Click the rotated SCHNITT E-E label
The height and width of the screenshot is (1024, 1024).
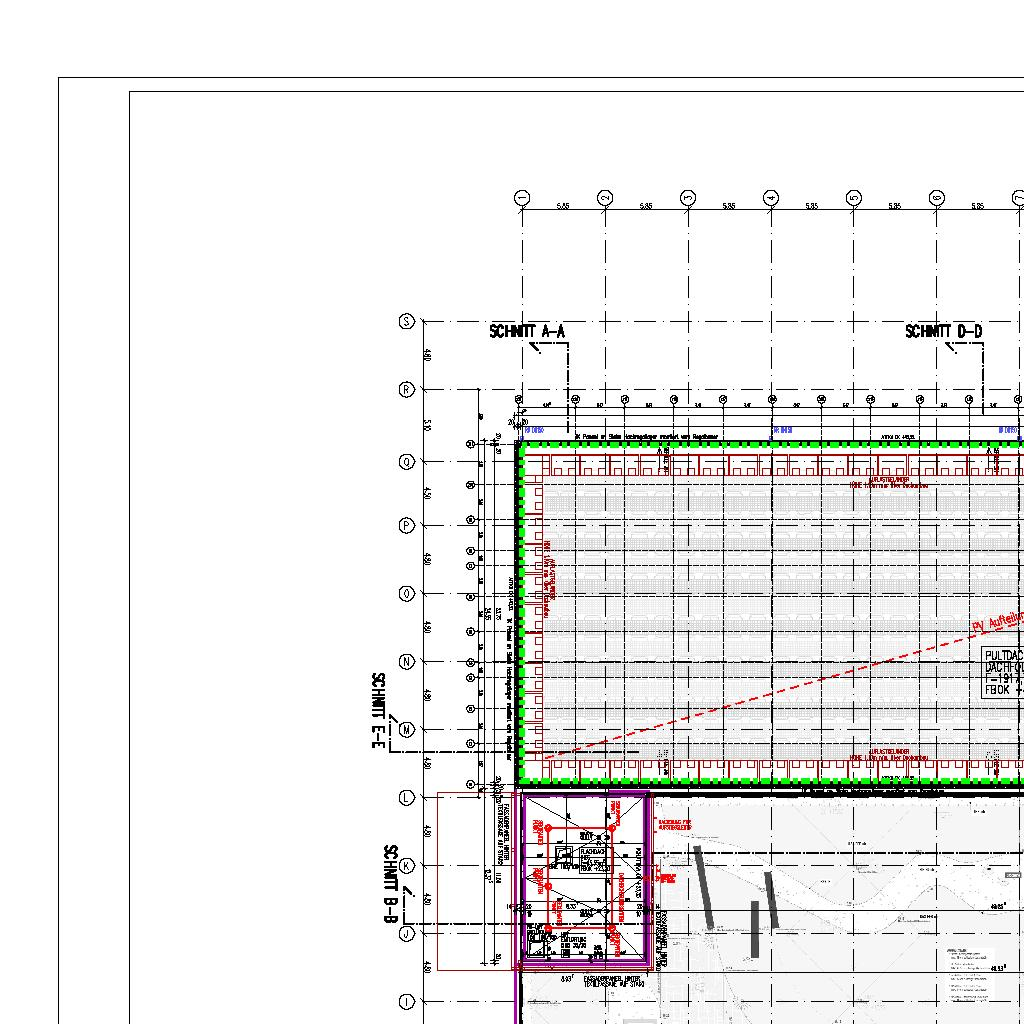[x=380, y=710]
